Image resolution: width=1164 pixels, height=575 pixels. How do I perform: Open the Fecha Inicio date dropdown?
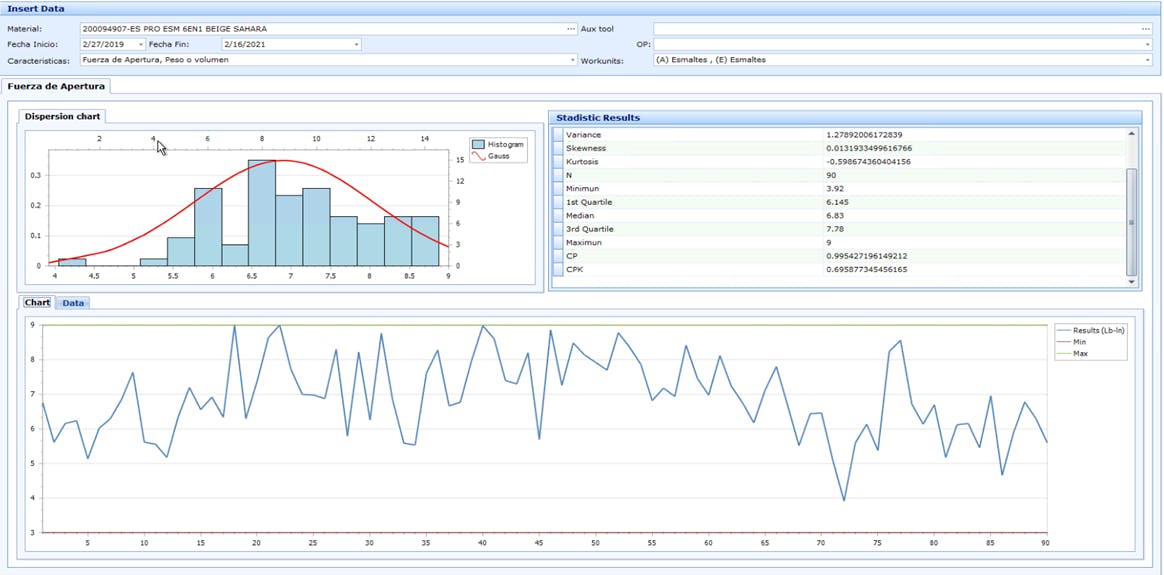pyautogui.click(x=139, y=45)
